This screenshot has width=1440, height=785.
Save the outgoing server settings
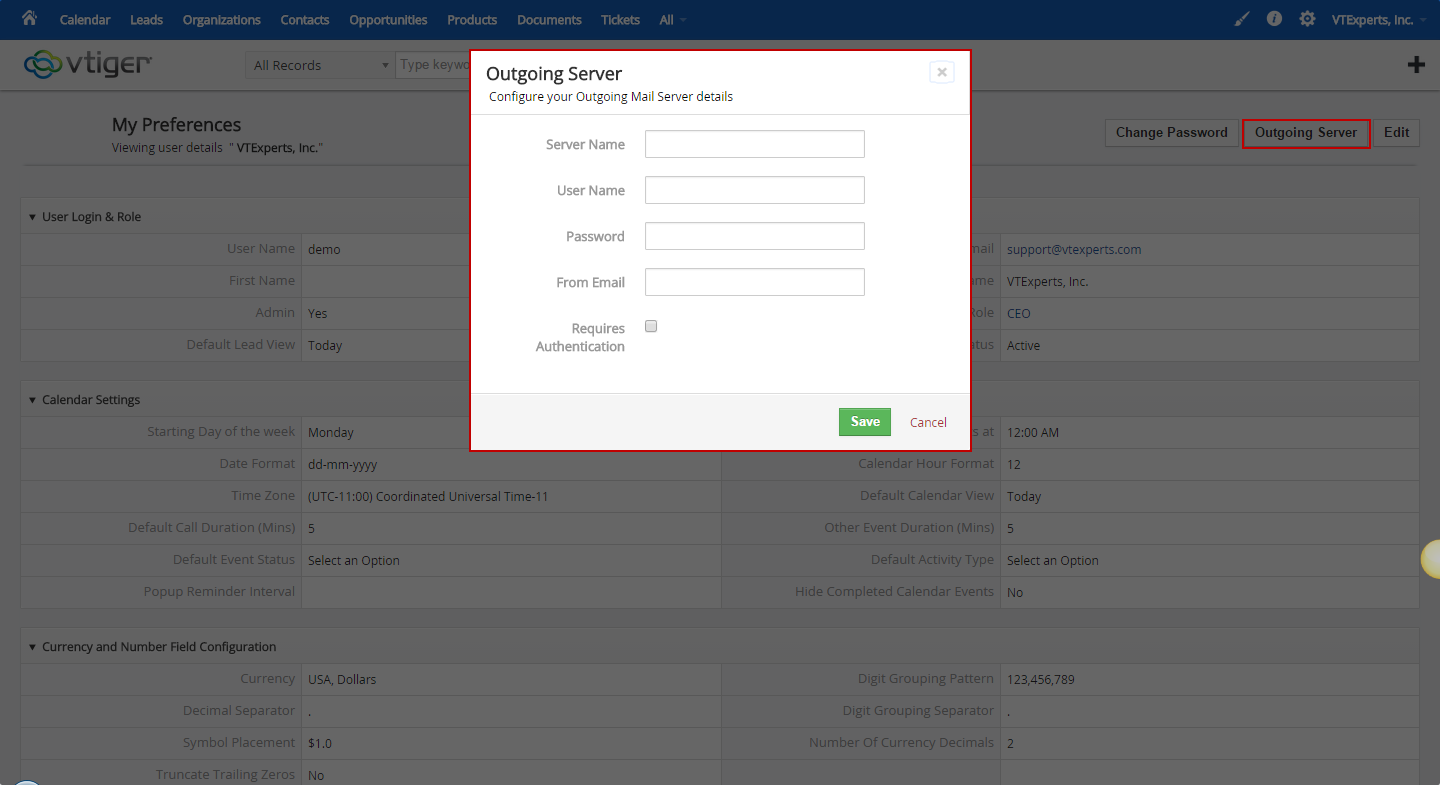tap(865, 422)
